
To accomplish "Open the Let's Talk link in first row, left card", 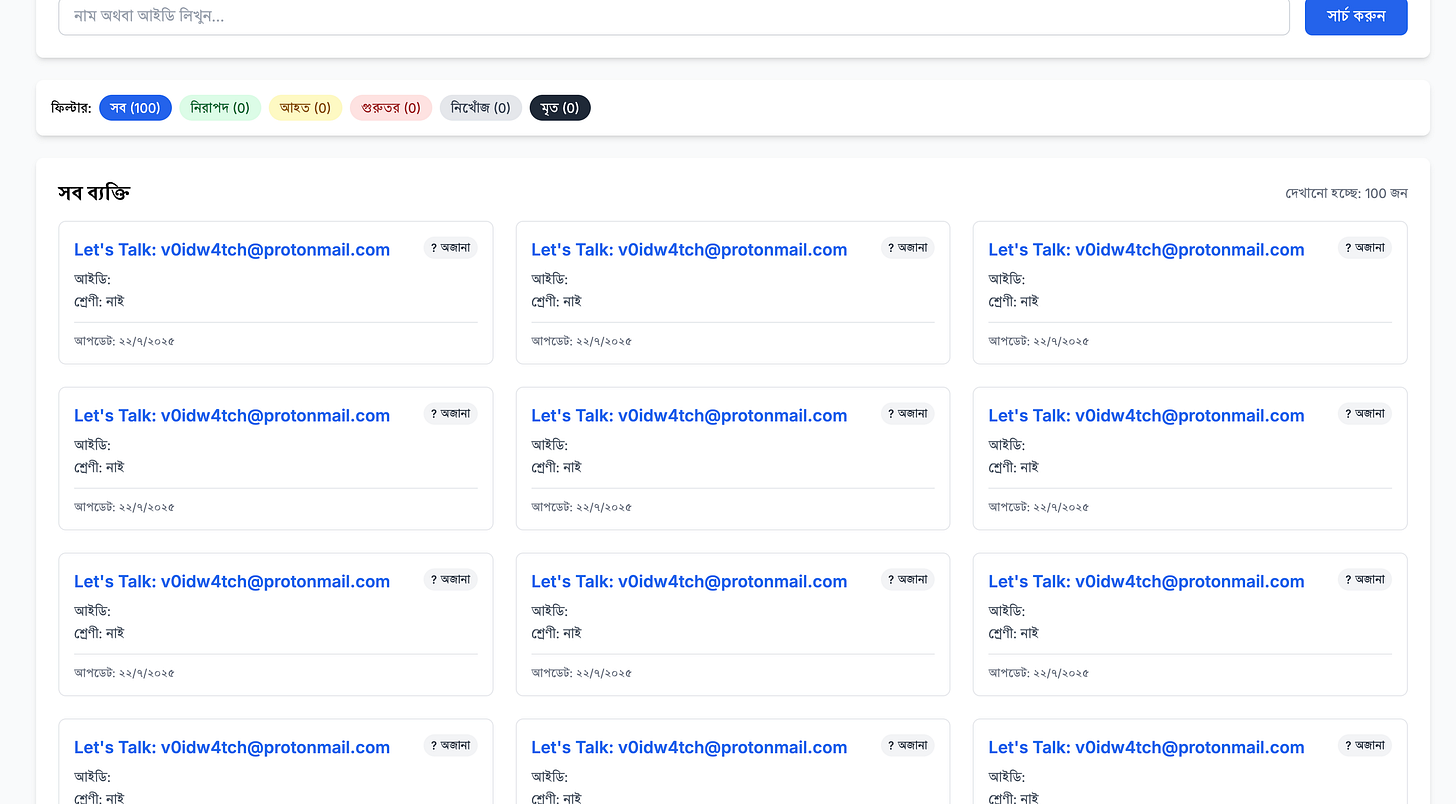I will [232, 250].
